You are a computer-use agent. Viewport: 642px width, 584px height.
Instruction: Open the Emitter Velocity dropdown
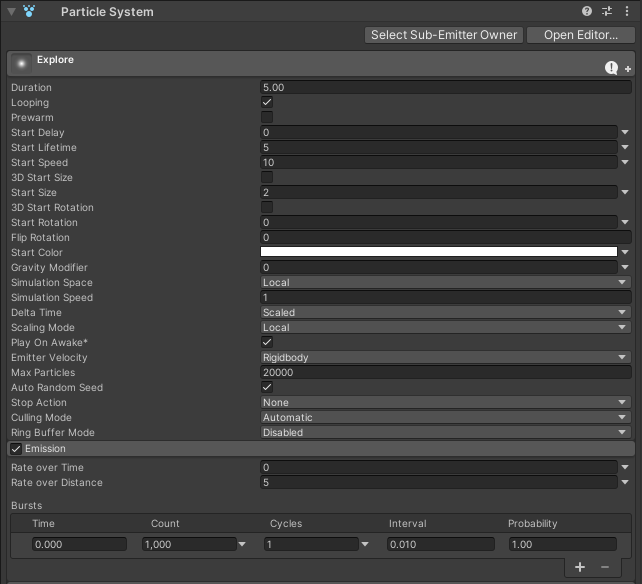(445, 357)
